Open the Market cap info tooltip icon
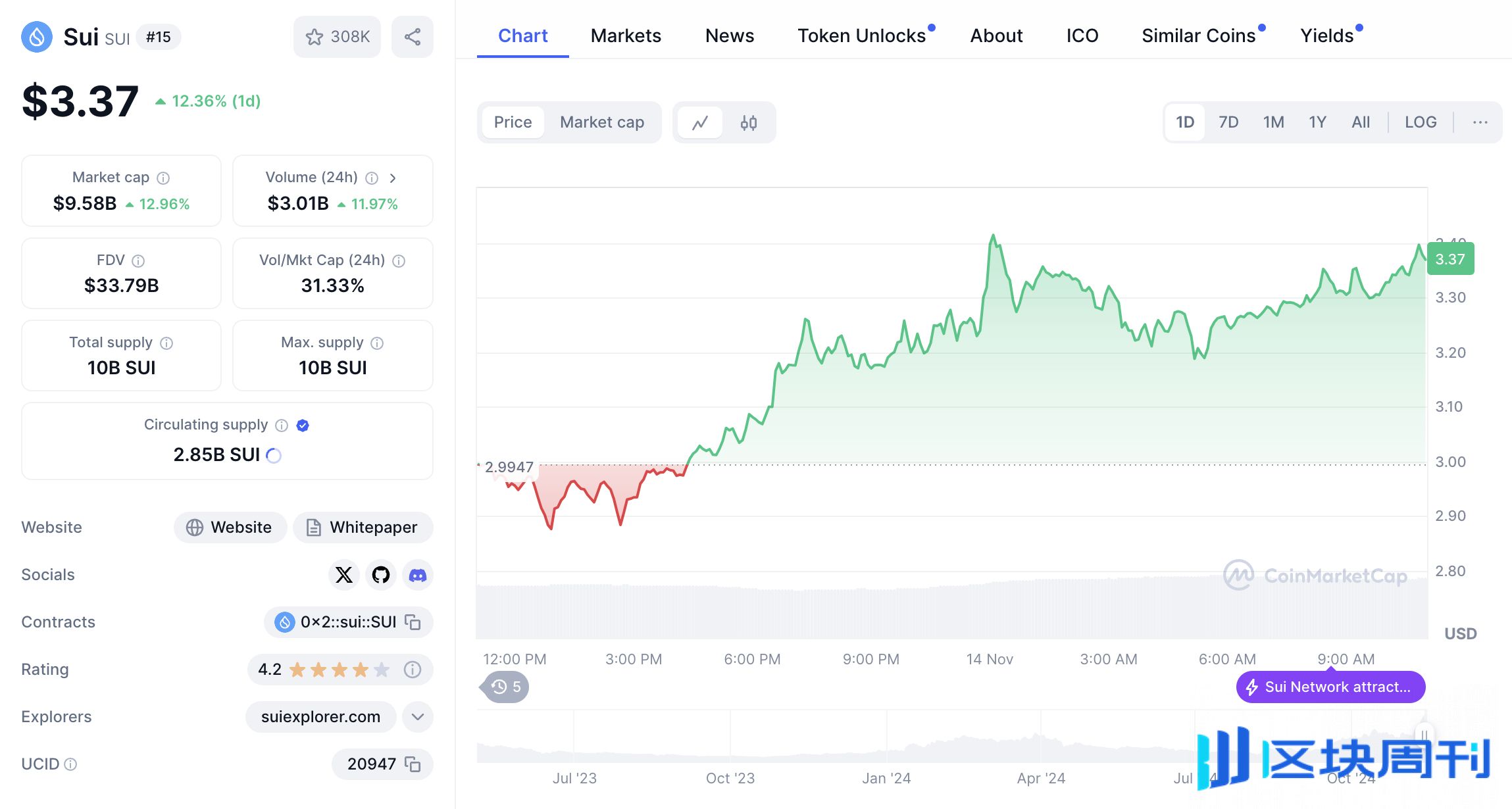 coord(163,178)
